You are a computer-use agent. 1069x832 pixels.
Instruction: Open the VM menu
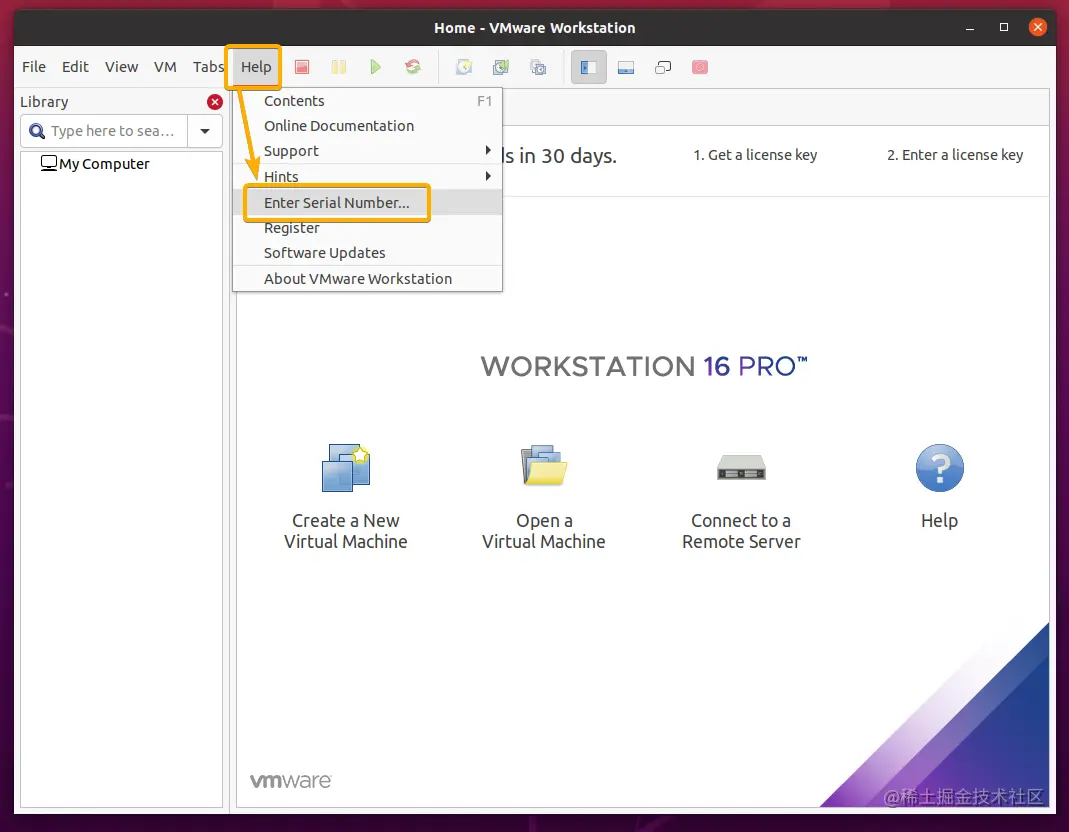point(165,67)
